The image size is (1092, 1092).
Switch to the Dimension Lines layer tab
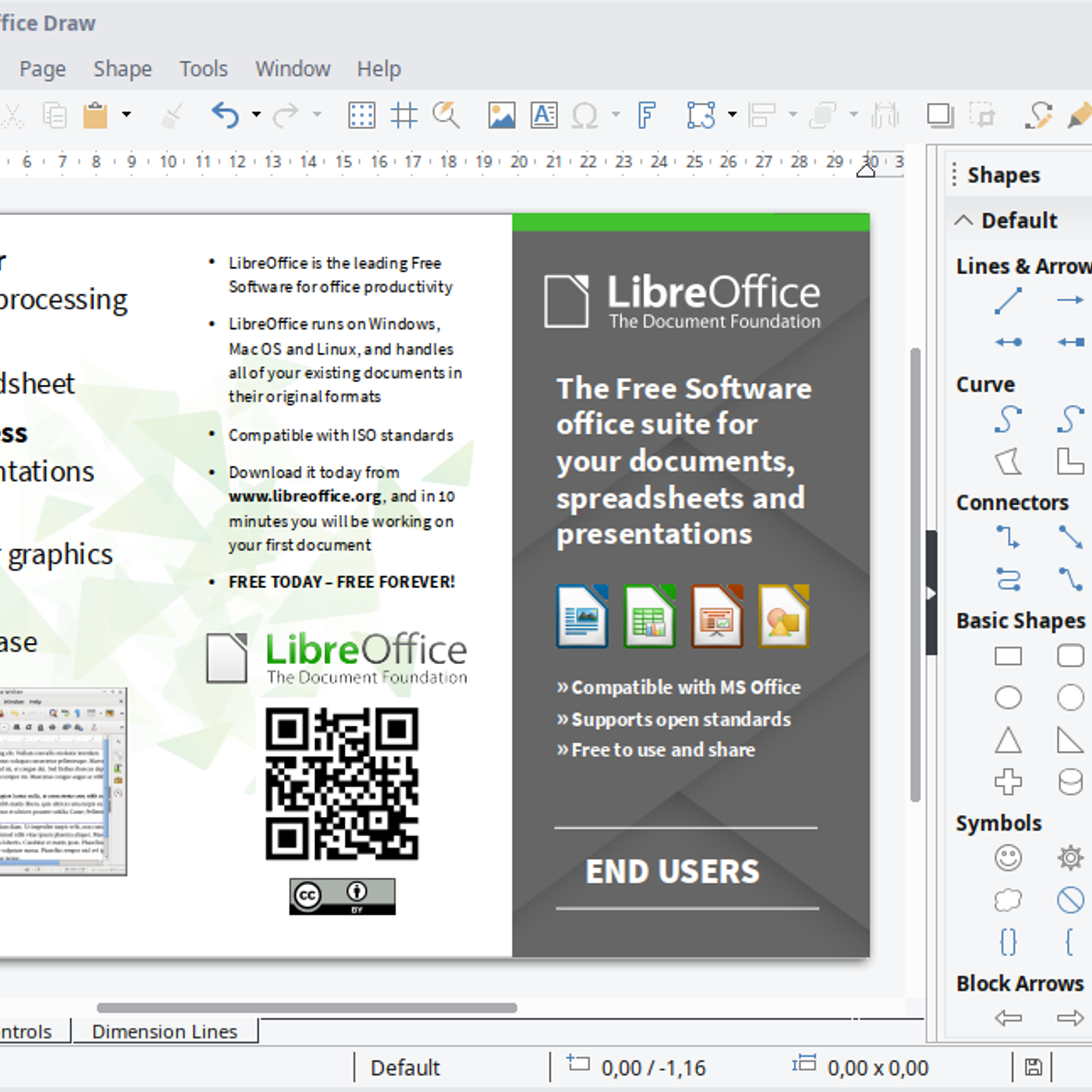[x=164, y=1031]
